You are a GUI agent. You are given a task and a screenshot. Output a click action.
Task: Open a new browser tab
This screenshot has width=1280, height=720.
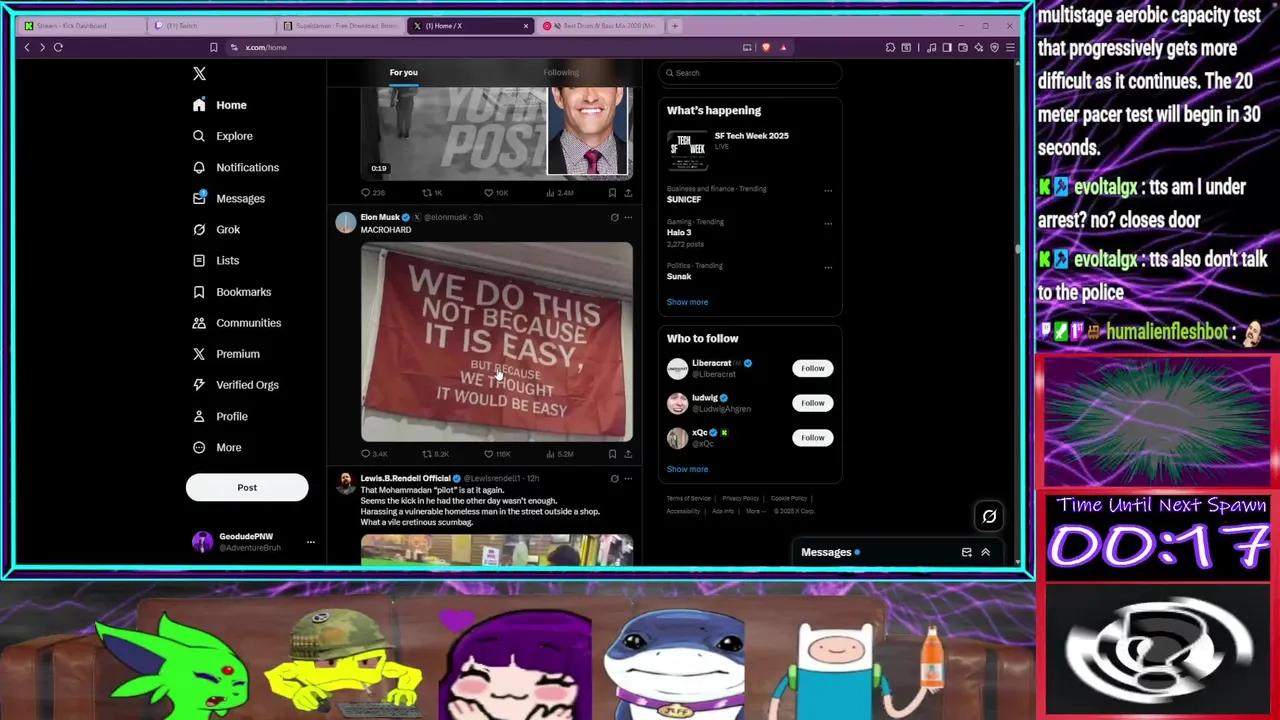[x=674, y=26]
